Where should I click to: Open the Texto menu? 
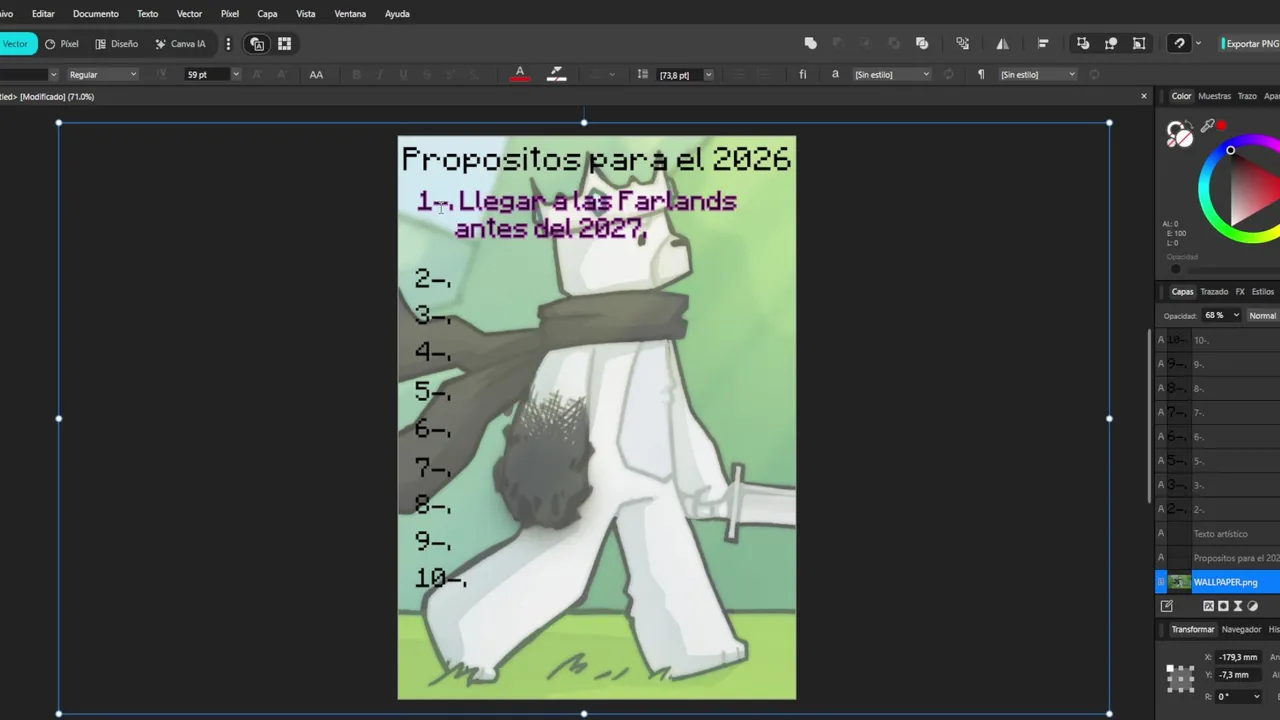pos(147,14)
